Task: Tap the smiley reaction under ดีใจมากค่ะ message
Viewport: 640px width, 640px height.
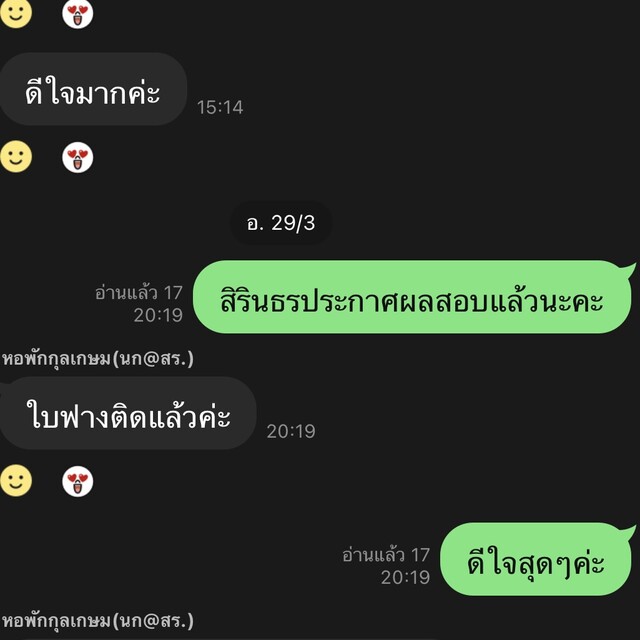Action: tap(16, 157)
